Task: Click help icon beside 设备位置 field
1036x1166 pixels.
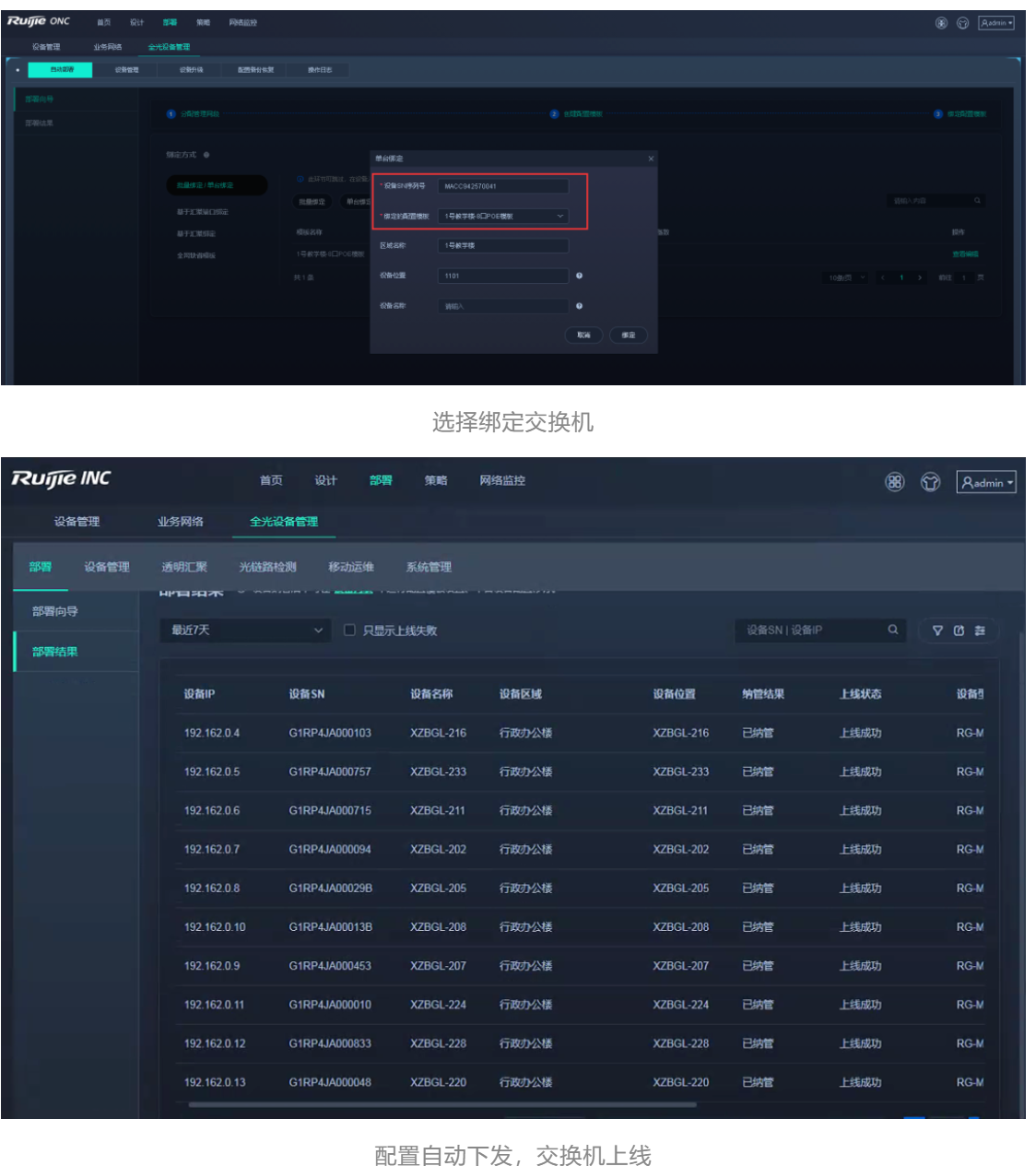Action: (x=579, y=276)
